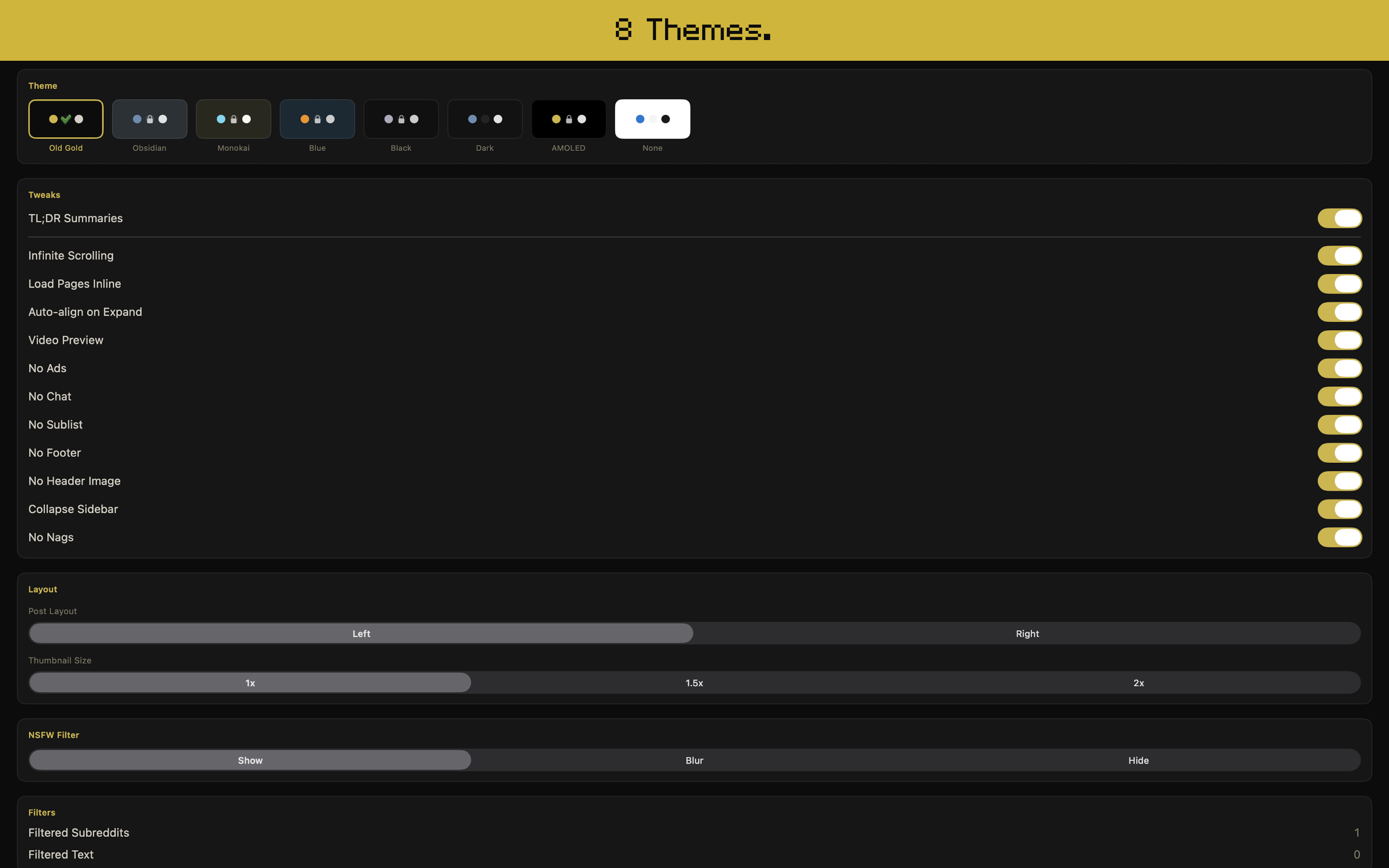Toggle Collapse Sidebar switch
Screen dimensions: 1389x868
(x=1340, y=509)
